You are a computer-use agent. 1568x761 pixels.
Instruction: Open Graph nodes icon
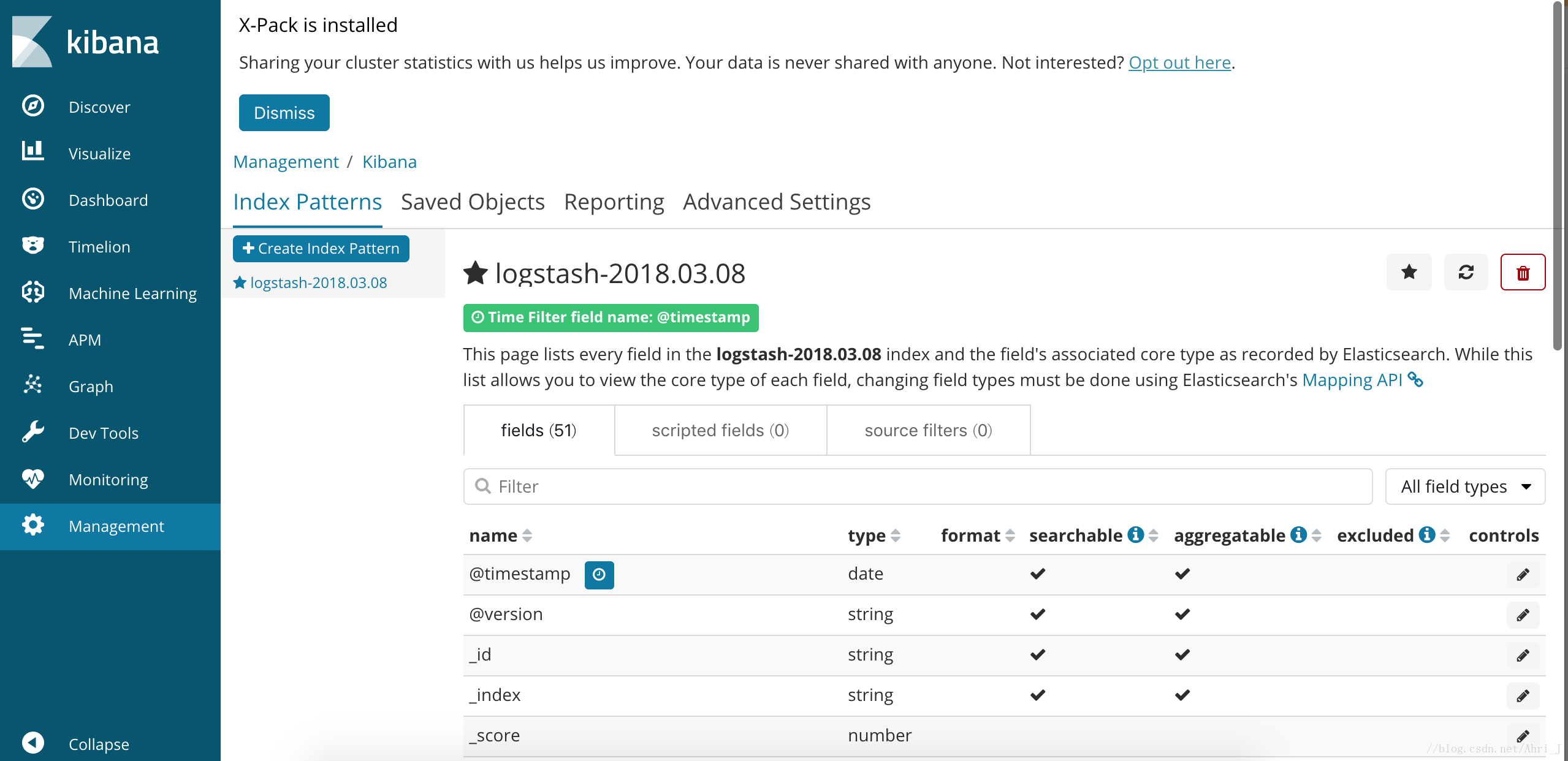[33, 385]
